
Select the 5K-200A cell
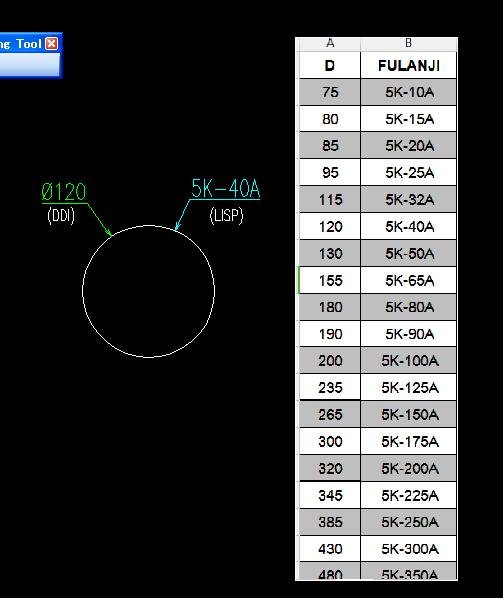[408, 468]
